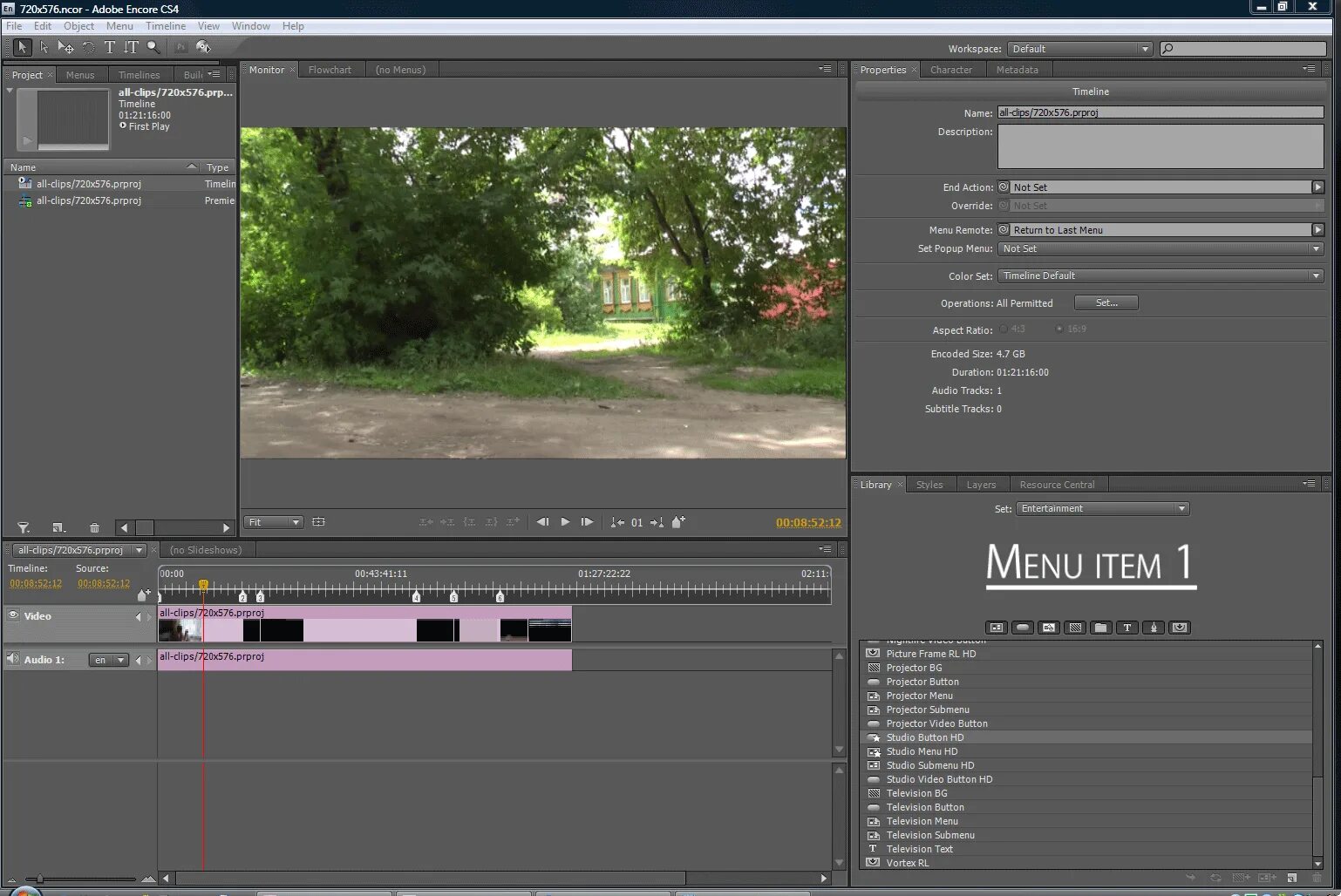1341x896 pixels.
Task: Select the Vertical Text tool
Action: click(x=131, y=47)
